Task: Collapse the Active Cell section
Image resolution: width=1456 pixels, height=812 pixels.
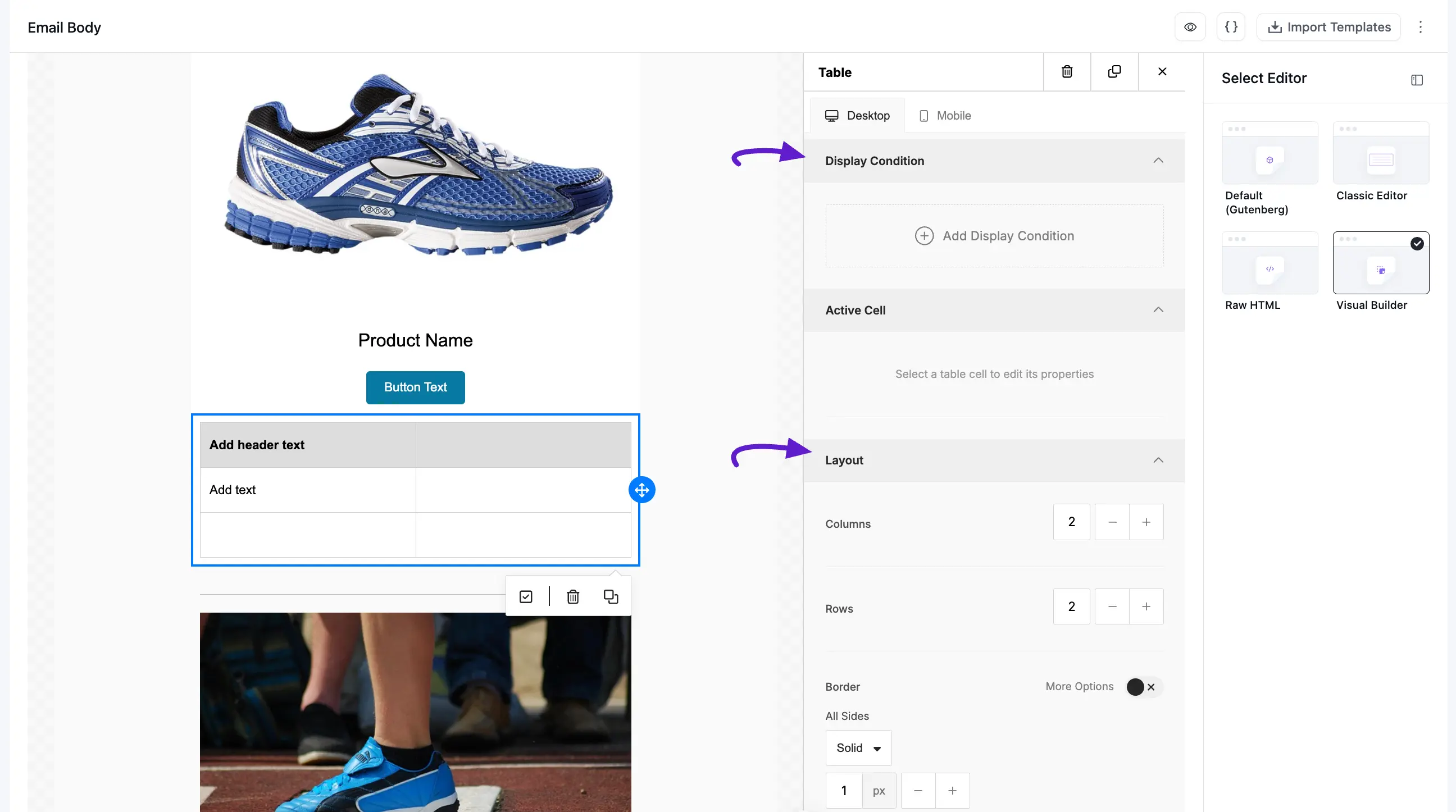Action: [1158, 310]
